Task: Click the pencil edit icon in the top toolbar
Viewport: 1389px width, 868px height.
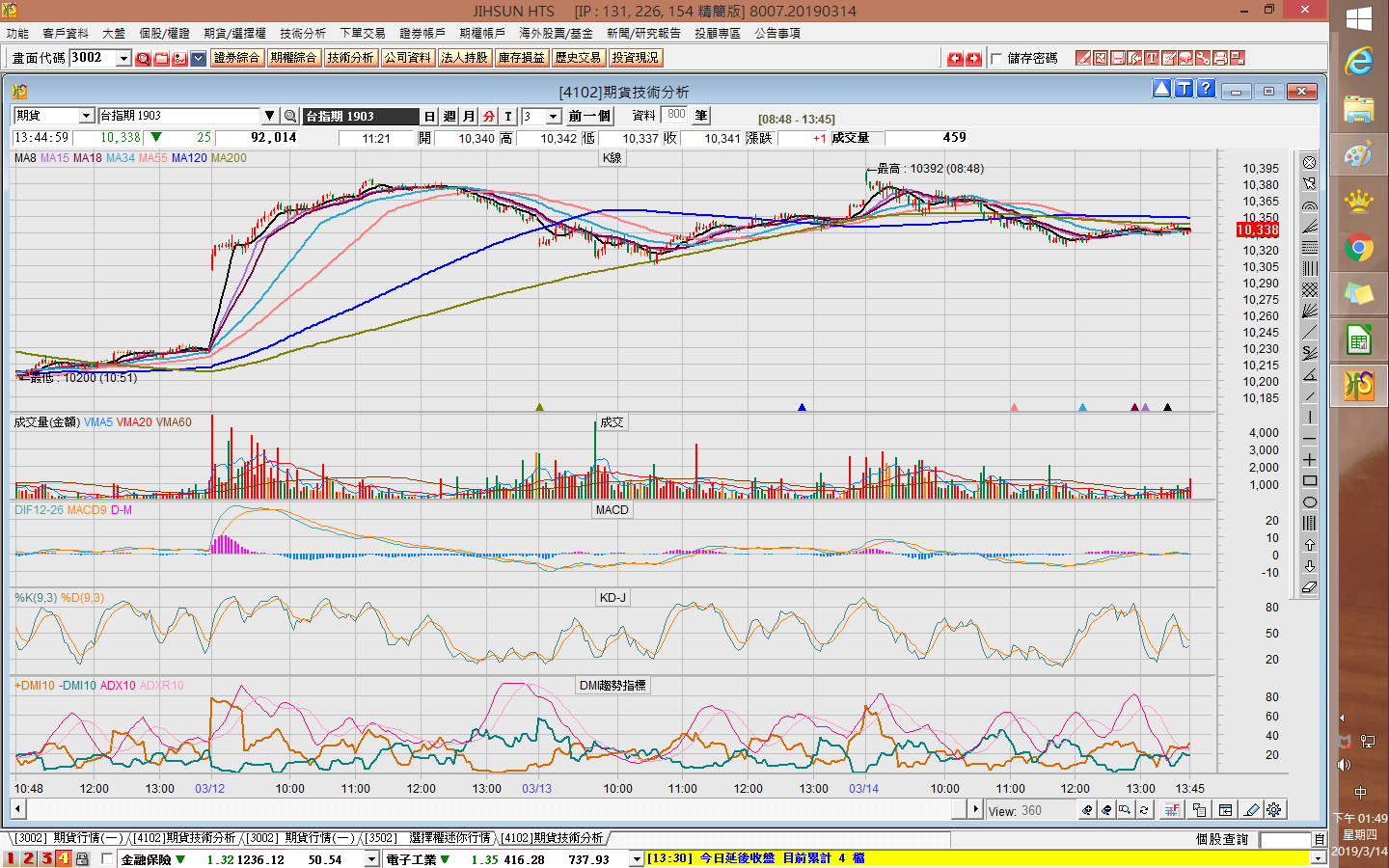Action: pos(1083,58)
